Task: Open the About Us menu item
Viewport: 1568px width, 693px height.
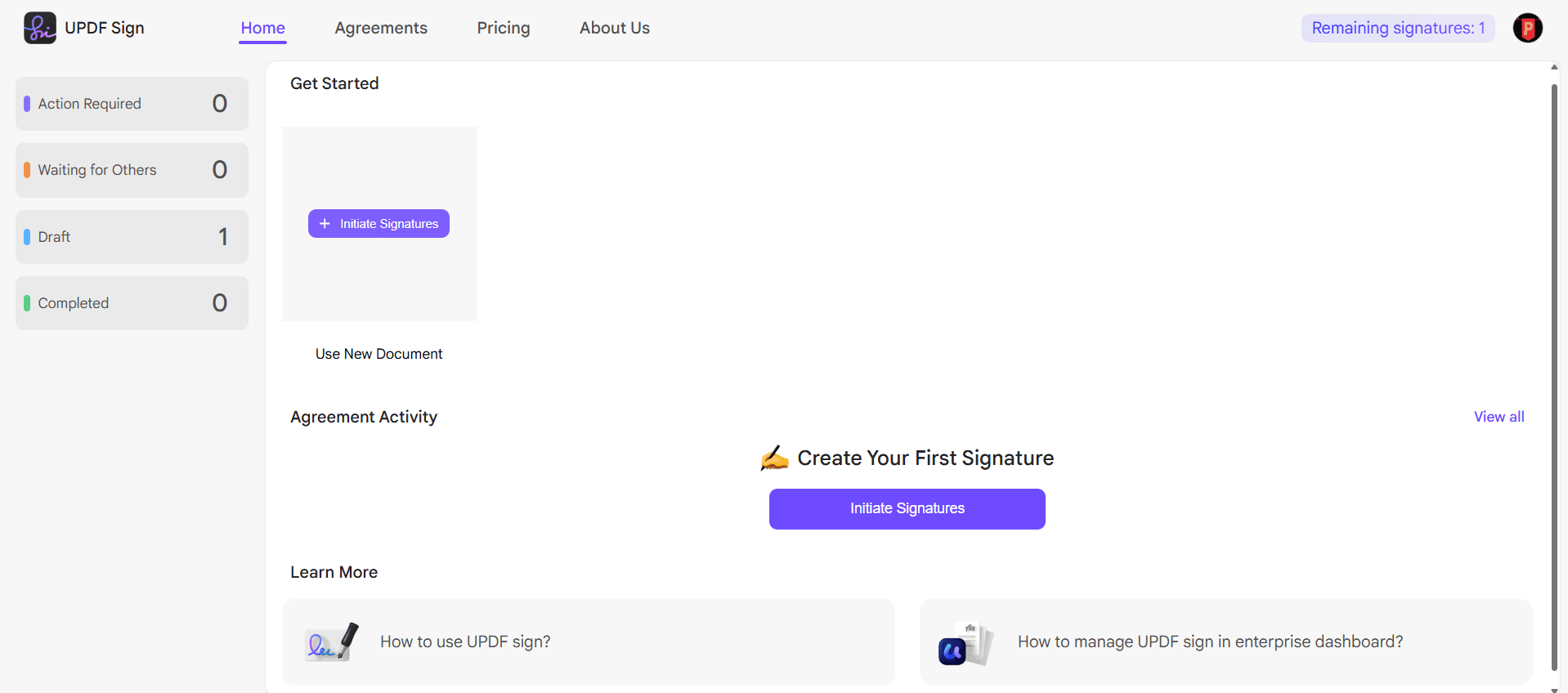Action: [x=615, y=28]
